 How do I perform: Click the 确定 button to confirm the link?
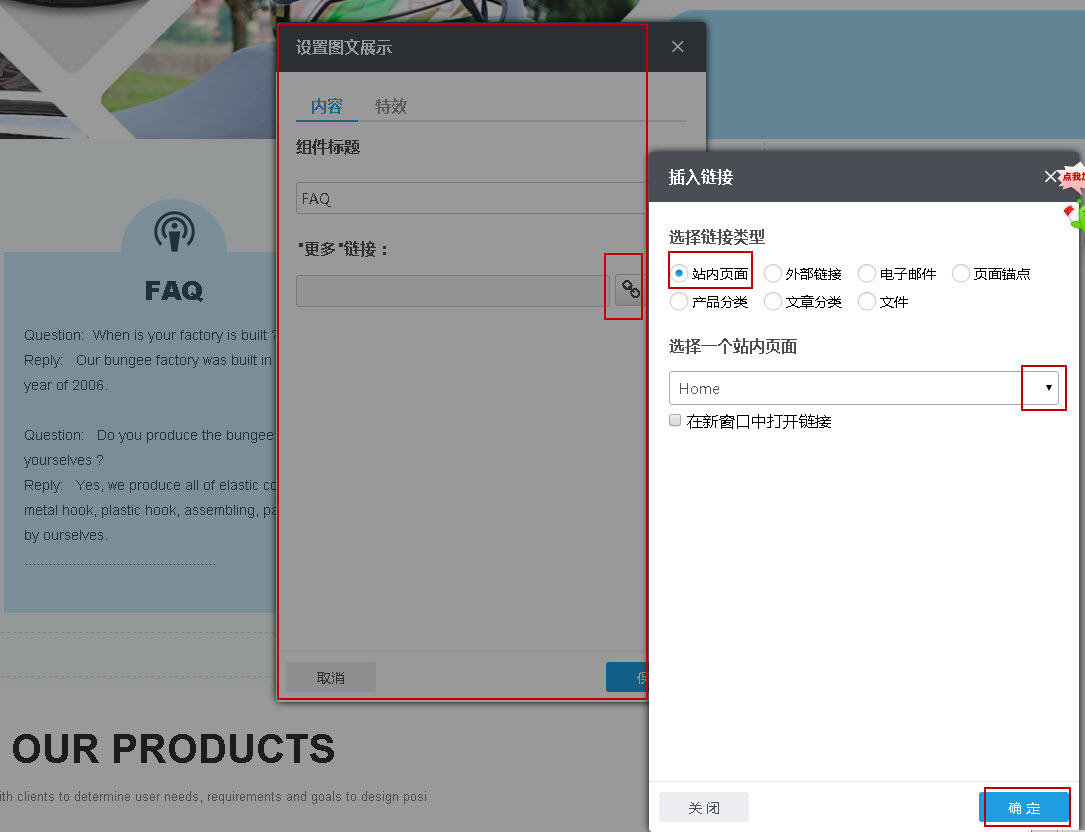point(1026,807)
